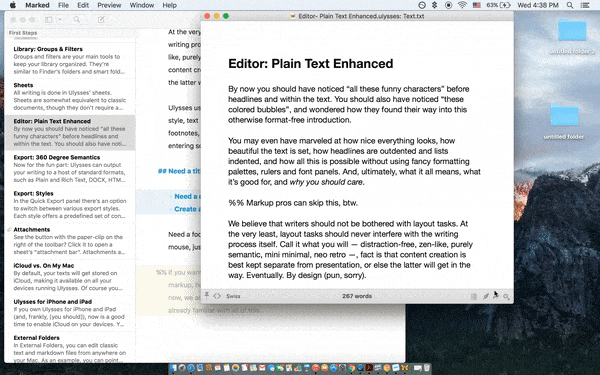Click the new sheet compose icon in Ulysses
The height and width of the screenshot is (375, 600).
click(x=101, y=19)
